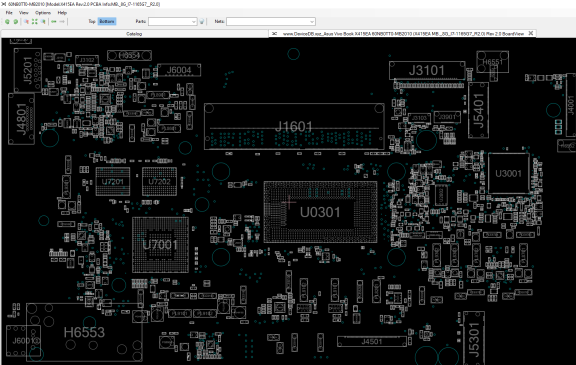Open the File menu
This screenshot has width=576, height=365.
point(9,12)
